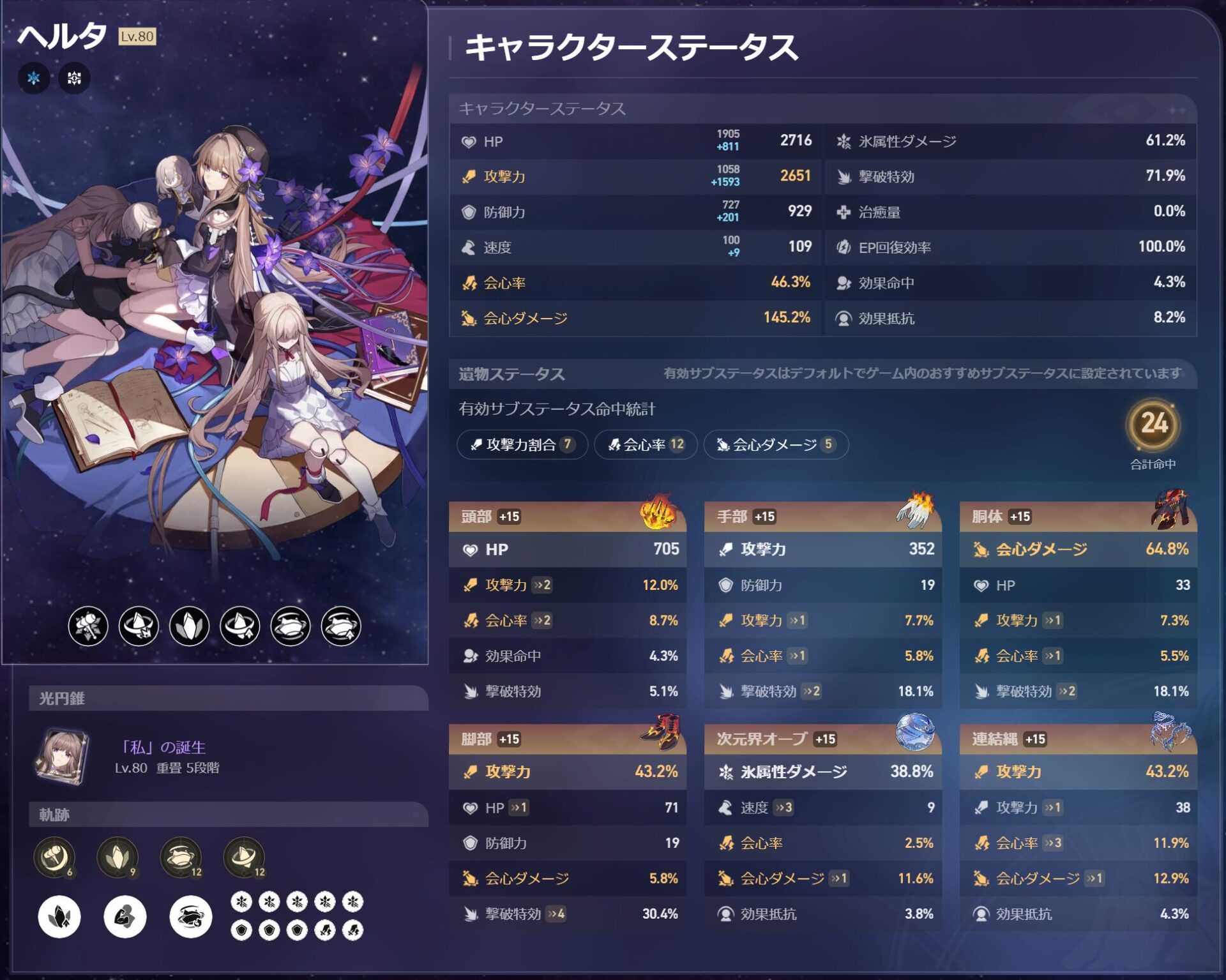
Task: Toggle the 会心率 12 effective substat chip
Action: pyautogui.click(x=646, y=444)
